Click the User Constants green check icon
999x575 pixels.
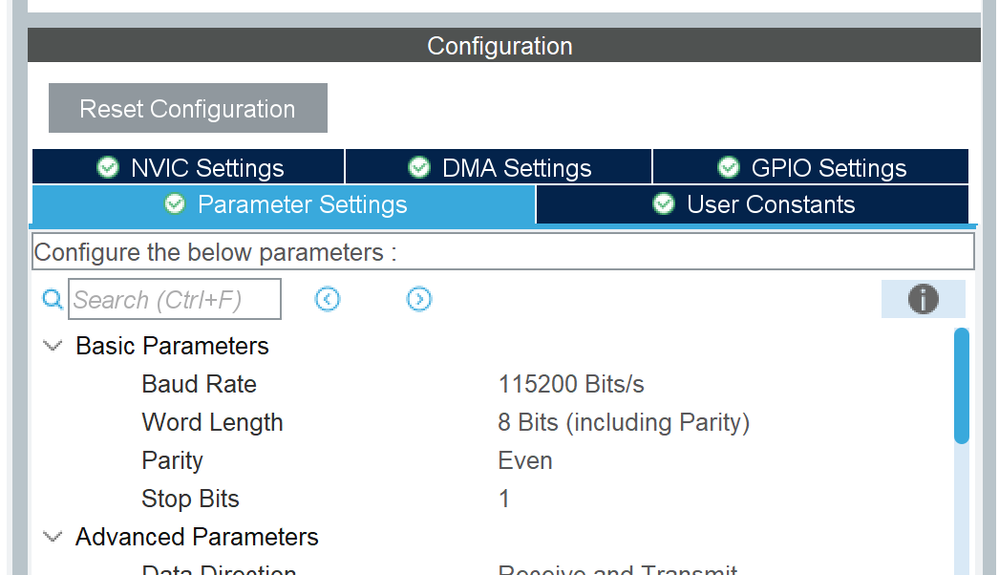pos(663,204)
